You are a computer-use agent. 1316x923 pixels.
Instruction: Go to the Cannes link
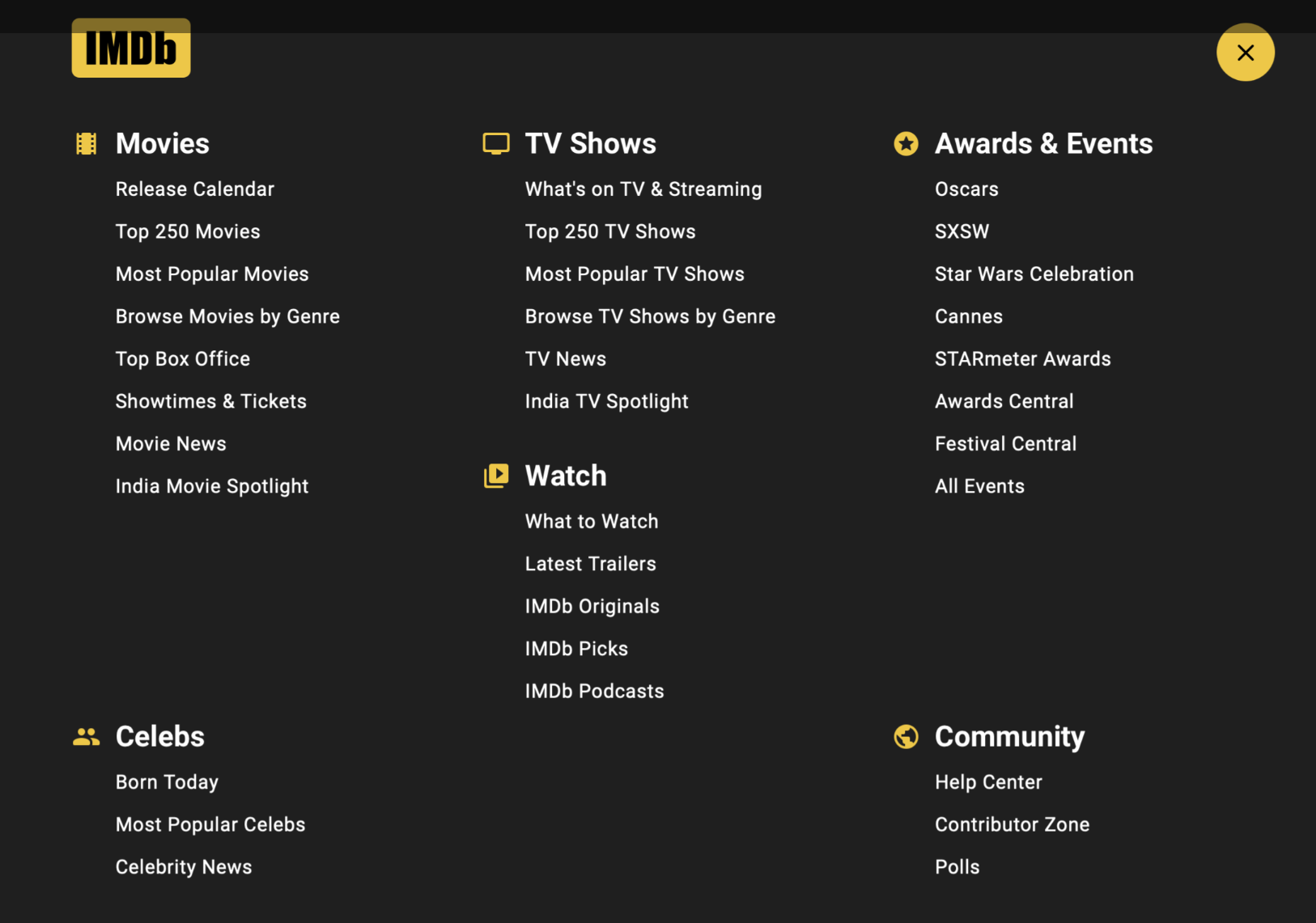click(x=969, y=317)
